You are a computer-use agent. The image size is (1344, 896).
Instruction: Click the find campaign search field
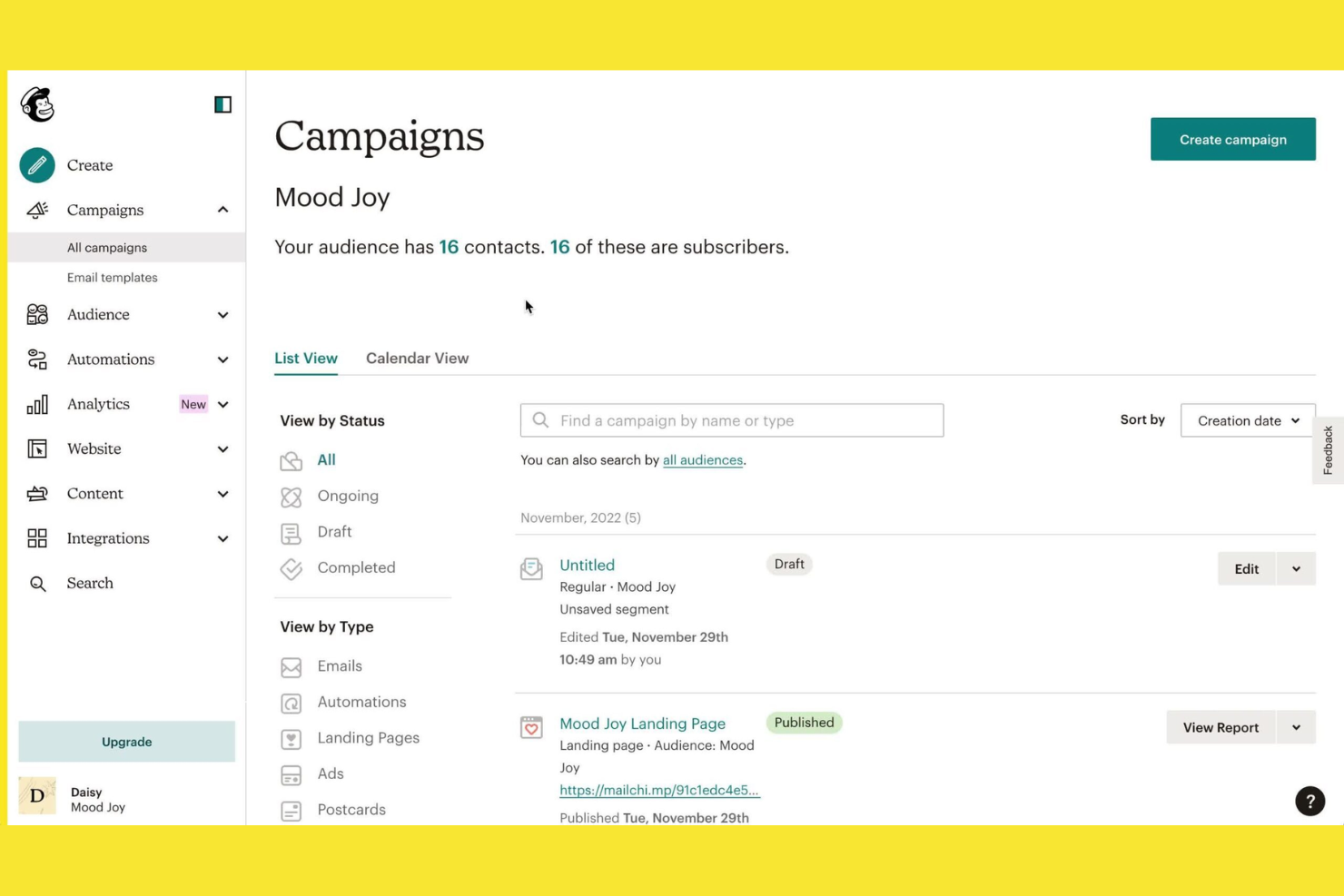732,420
